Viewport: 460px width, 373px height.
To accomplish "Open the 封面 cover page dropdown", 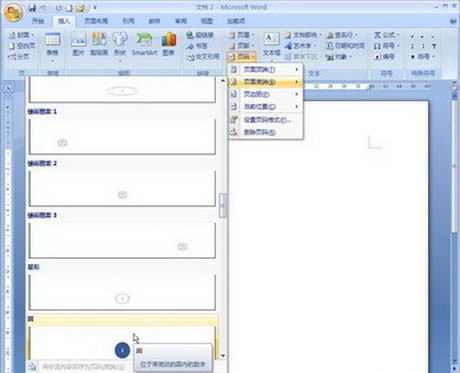I will tap(22, 35).
